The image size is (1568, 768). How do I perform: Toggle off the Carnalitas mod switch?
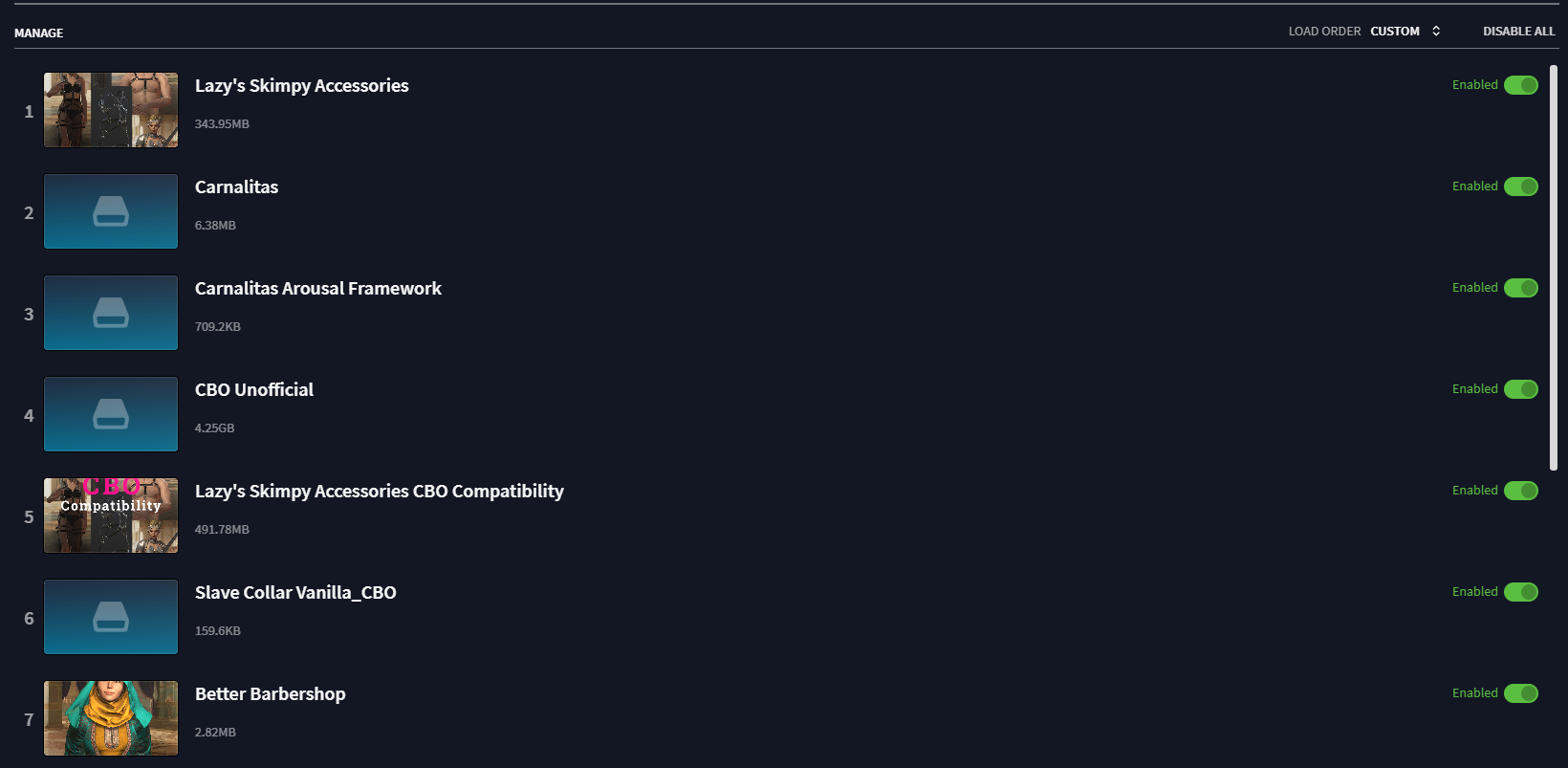coord(1520,187)
